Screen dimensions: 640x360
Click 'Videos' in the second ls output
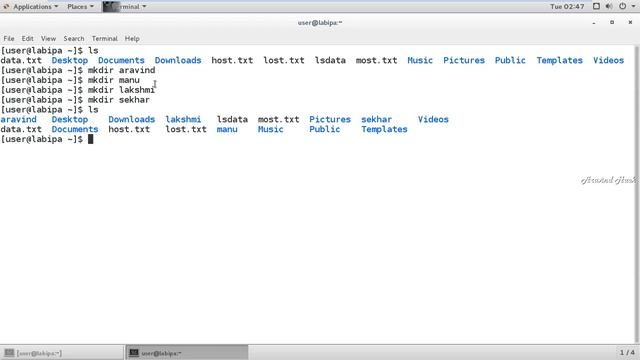coord(433,119)
